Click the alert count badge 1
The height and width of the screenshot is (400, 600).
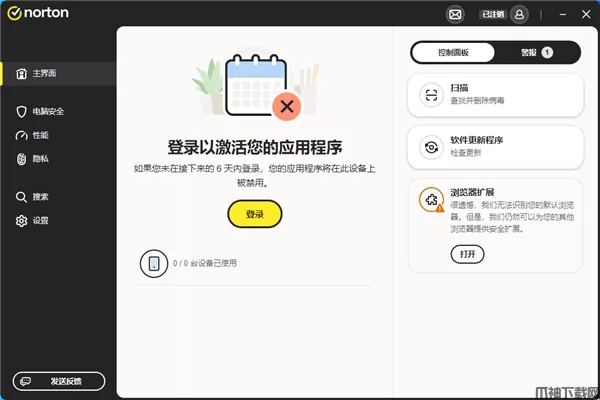pyautogui.click(x=547, y=52)
